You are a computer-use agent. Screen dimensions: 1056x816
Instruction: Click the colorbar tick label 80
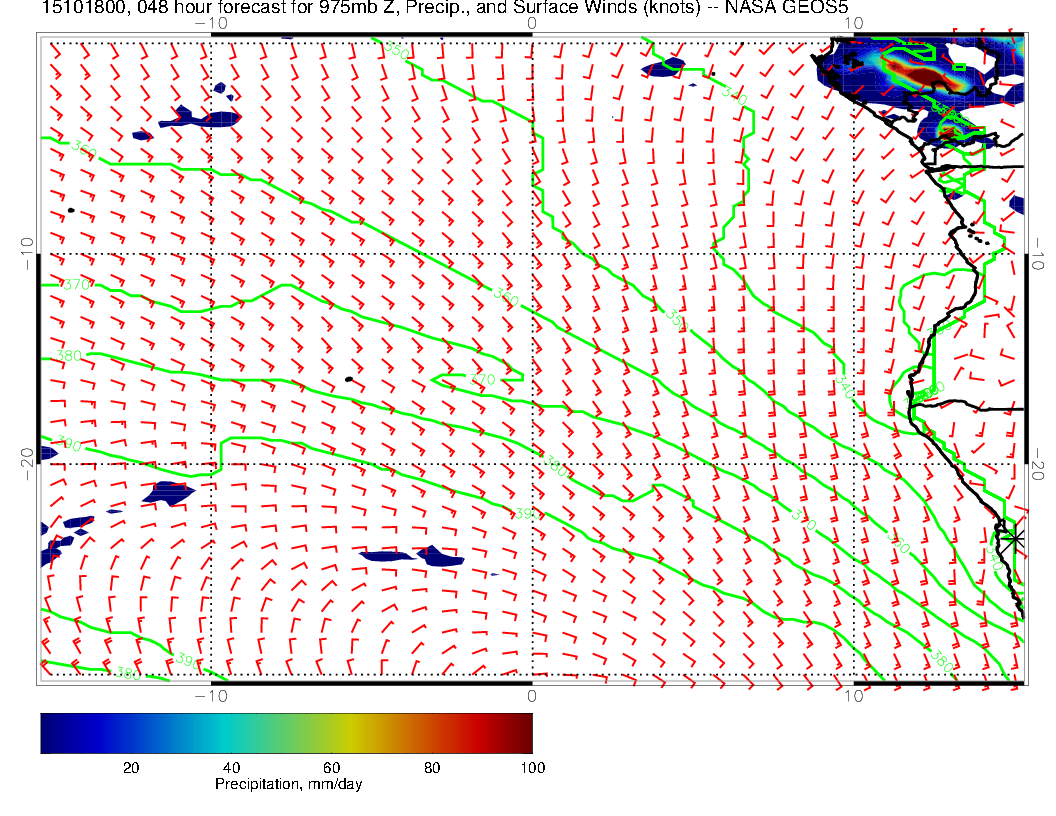tap(432, 767)
